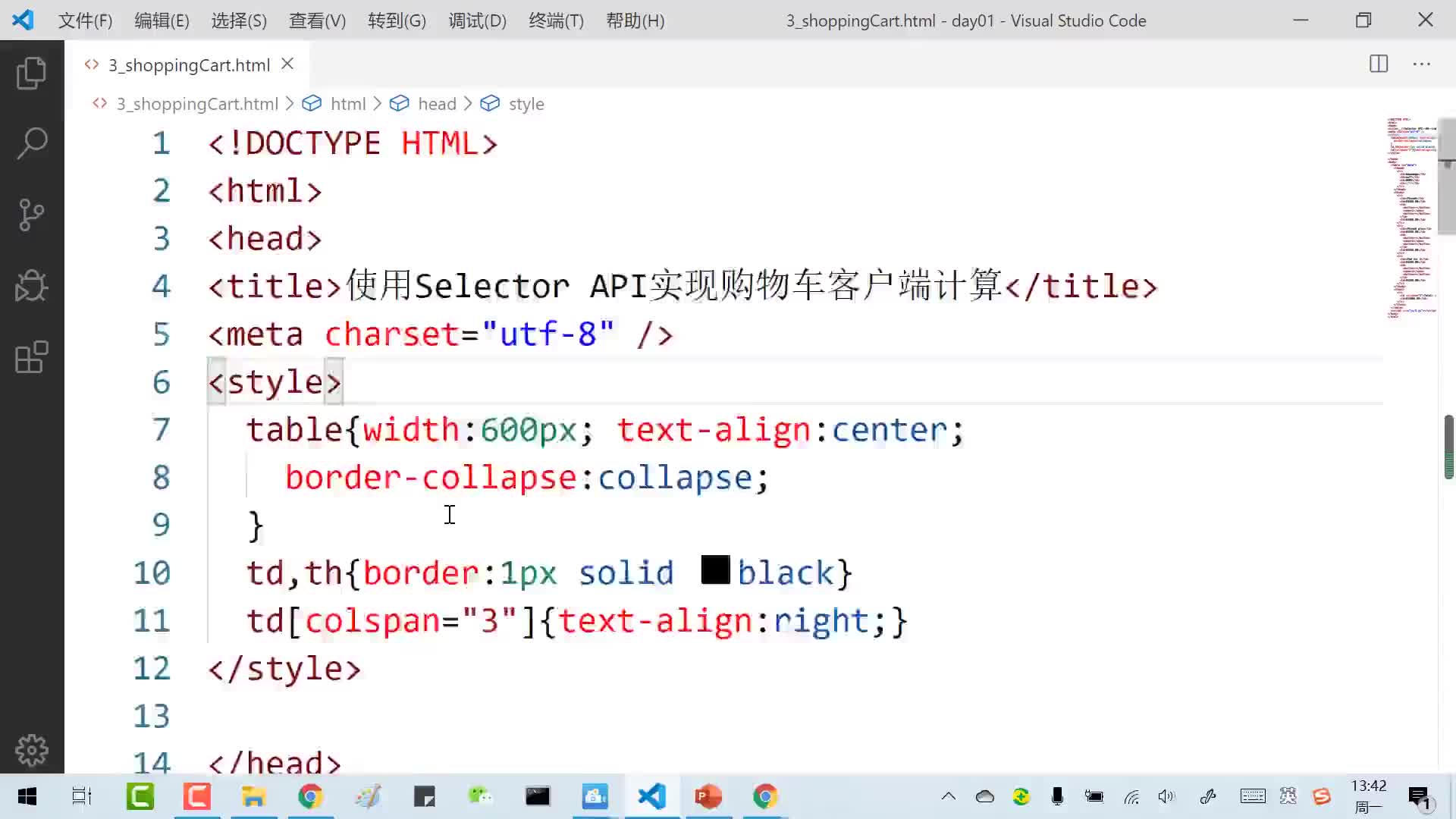Screen dimensions: 1456x819
Task: Open the Explorer view in activity bar
Action: click(x=31, y=73)
